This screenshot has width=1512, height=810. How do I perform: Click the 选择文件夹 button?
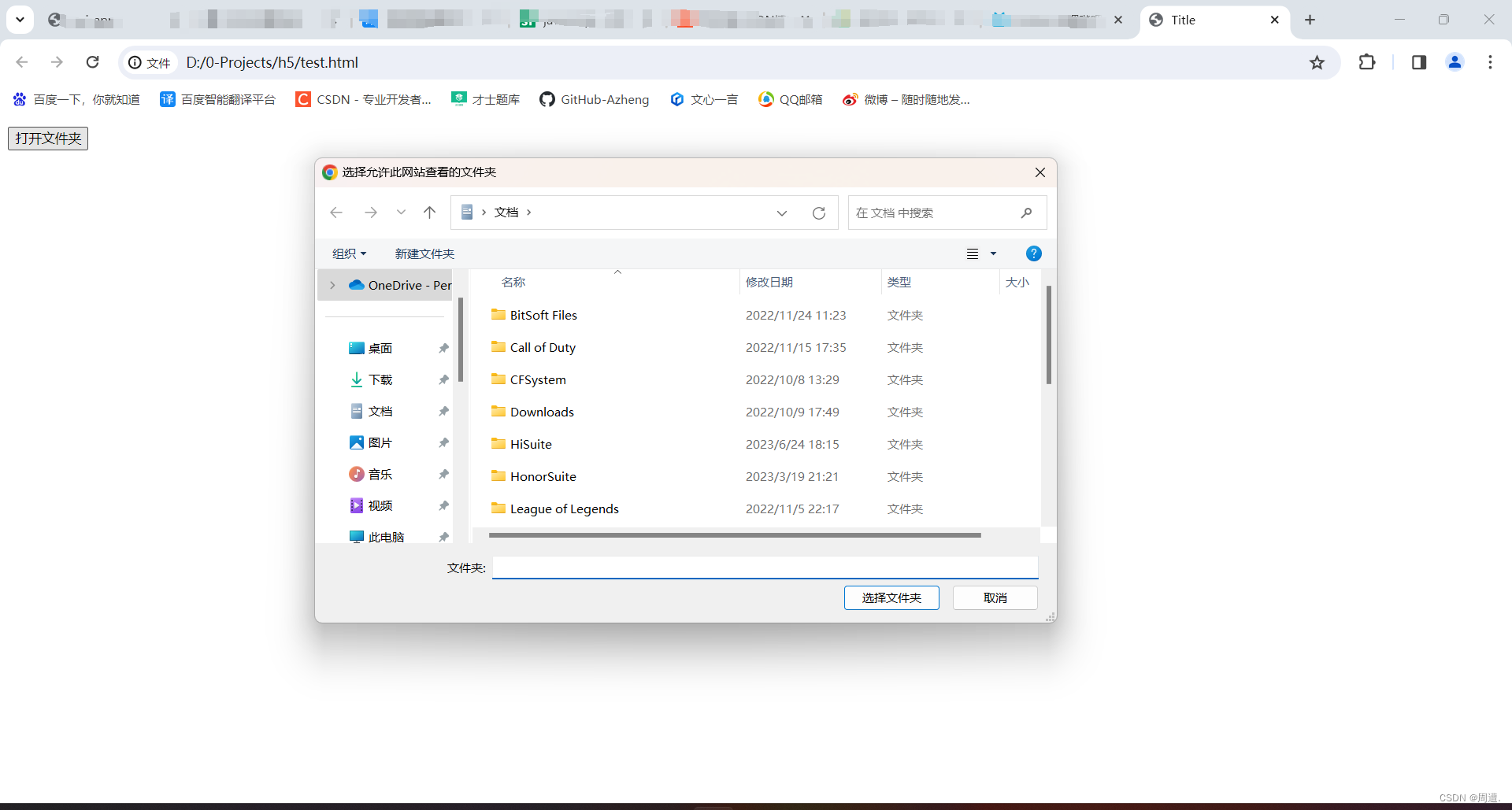pyautogui.click(x=891, y=597)
